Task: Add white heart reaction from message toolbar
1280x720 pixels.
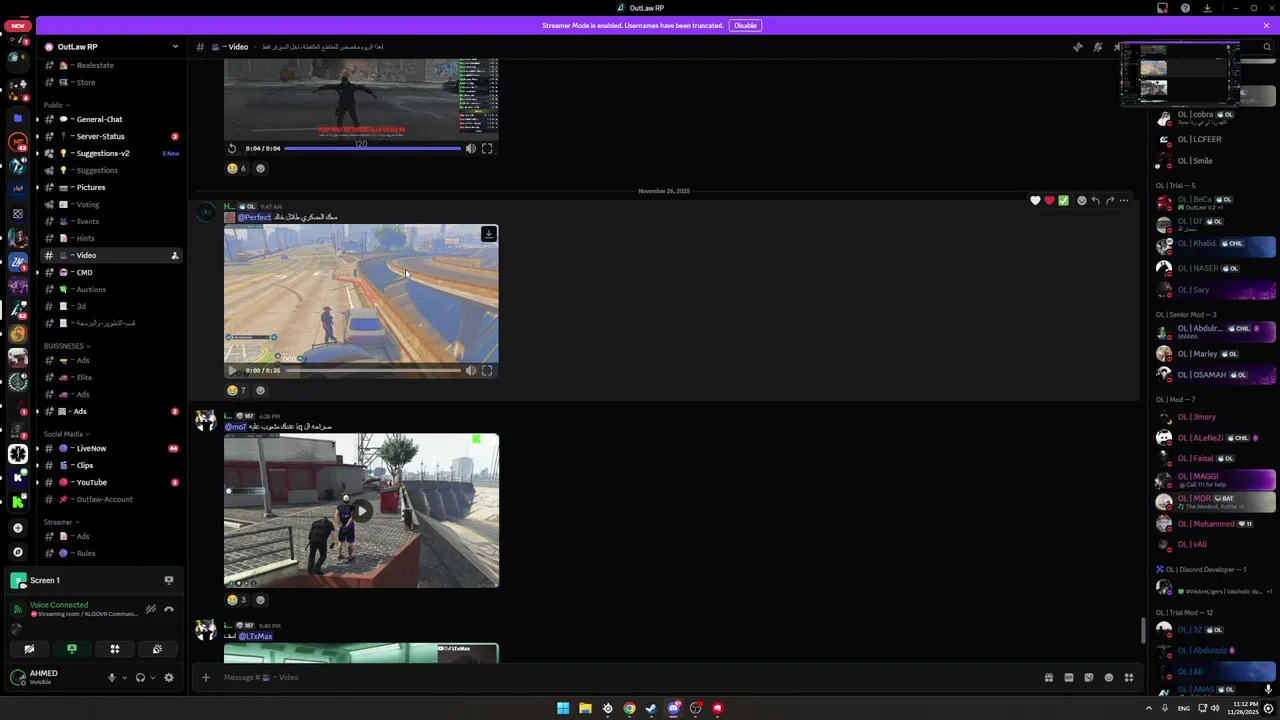Action: tap(1035, 200)
